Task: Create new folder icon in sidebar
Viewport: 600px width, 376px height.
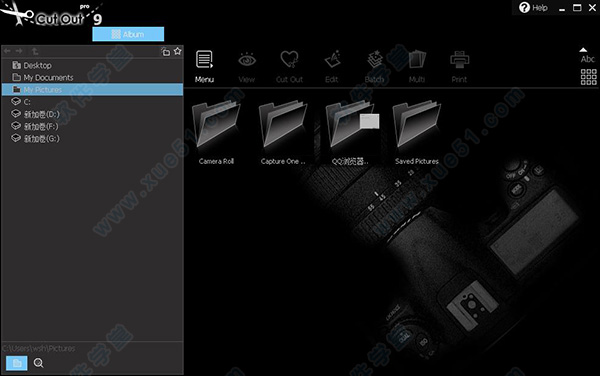Action: (165, 52)
